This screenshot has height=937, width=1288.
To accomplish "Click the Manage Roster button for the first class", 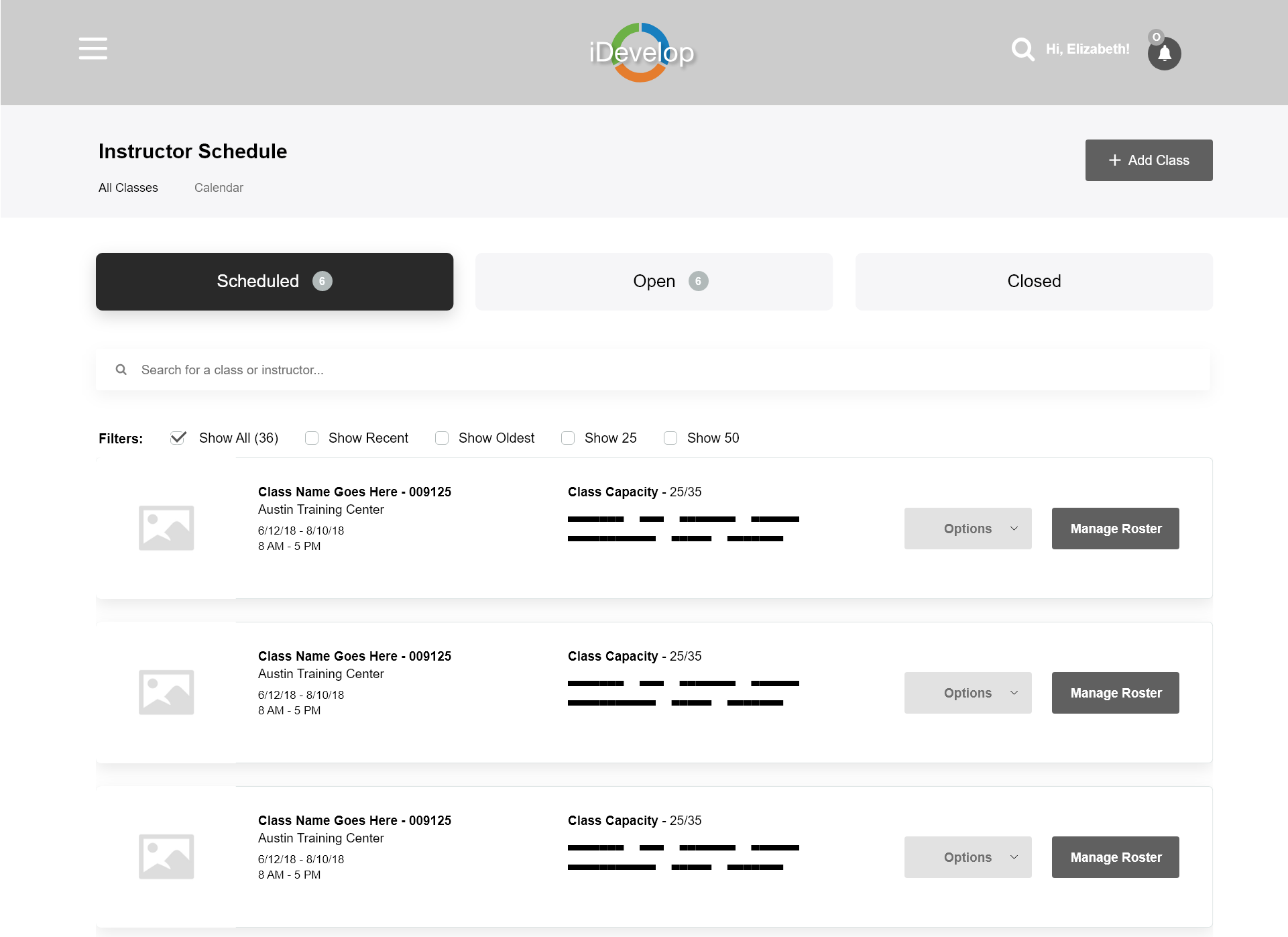I will click(1115, 529).
